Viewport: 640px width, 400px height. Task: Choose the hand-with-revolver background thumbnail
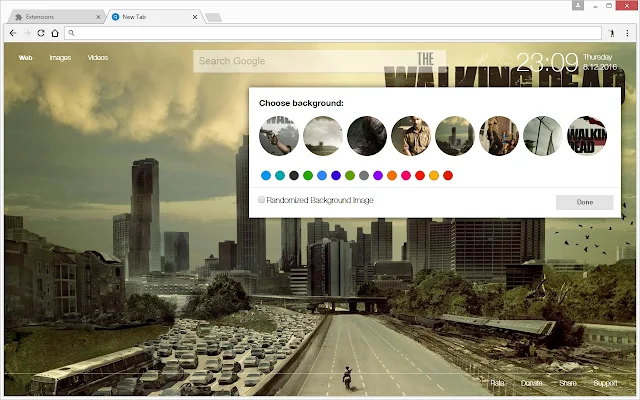tap(279, 136)
